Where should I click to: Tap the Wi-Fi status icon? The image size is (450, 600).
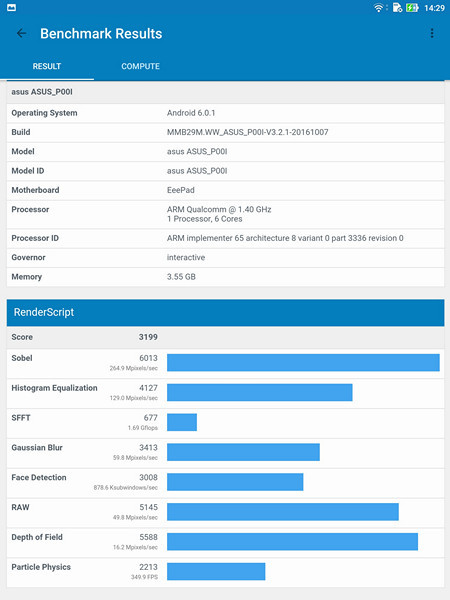[x=379, y=8]
